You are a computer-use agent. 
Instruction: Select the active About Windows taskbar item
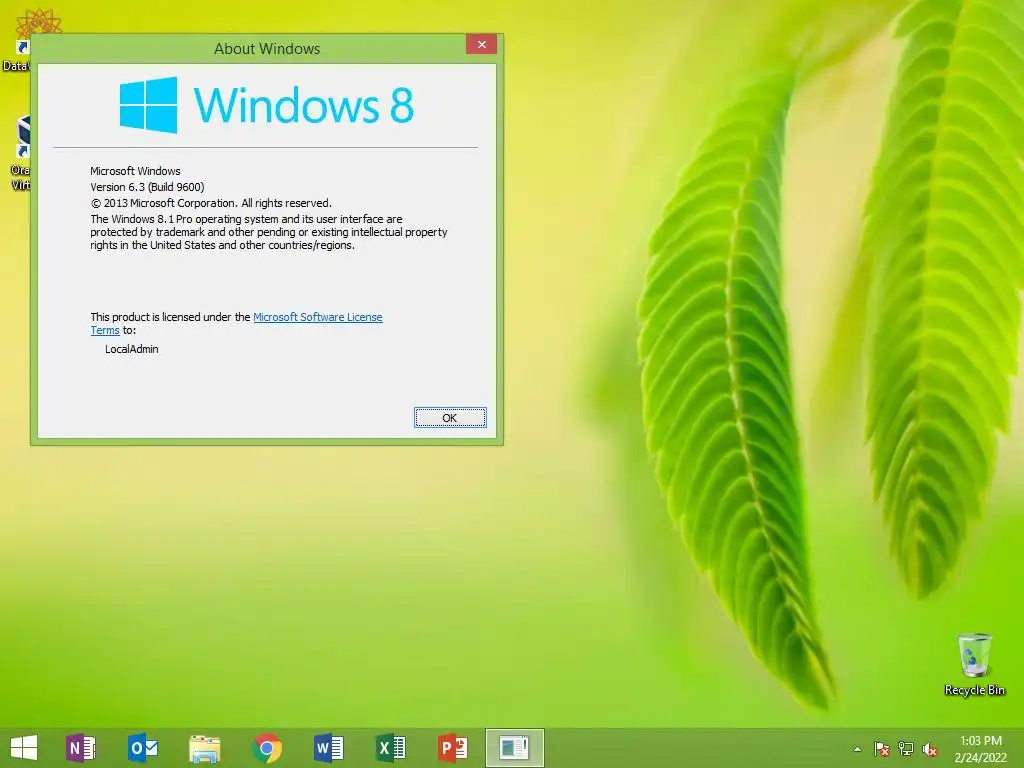pos(515,748)
